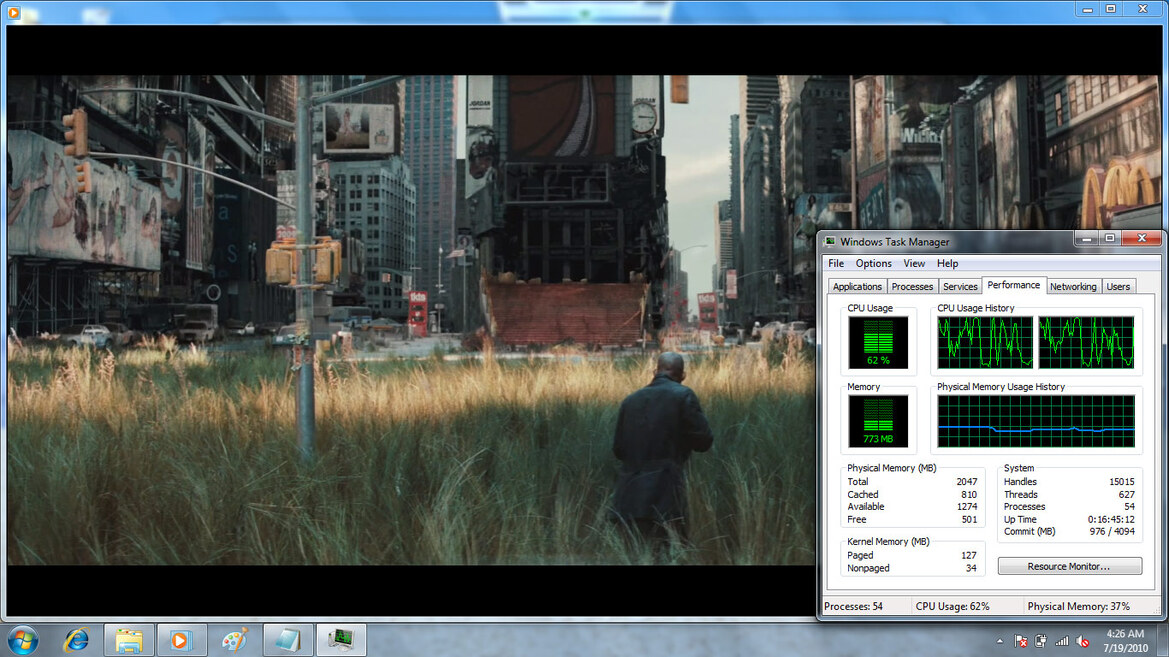Image resolution: width=1169 pixels, height=657 pixels.
Task: Click the tray icon right of the Action Center flag
Action: point(1041,641)
